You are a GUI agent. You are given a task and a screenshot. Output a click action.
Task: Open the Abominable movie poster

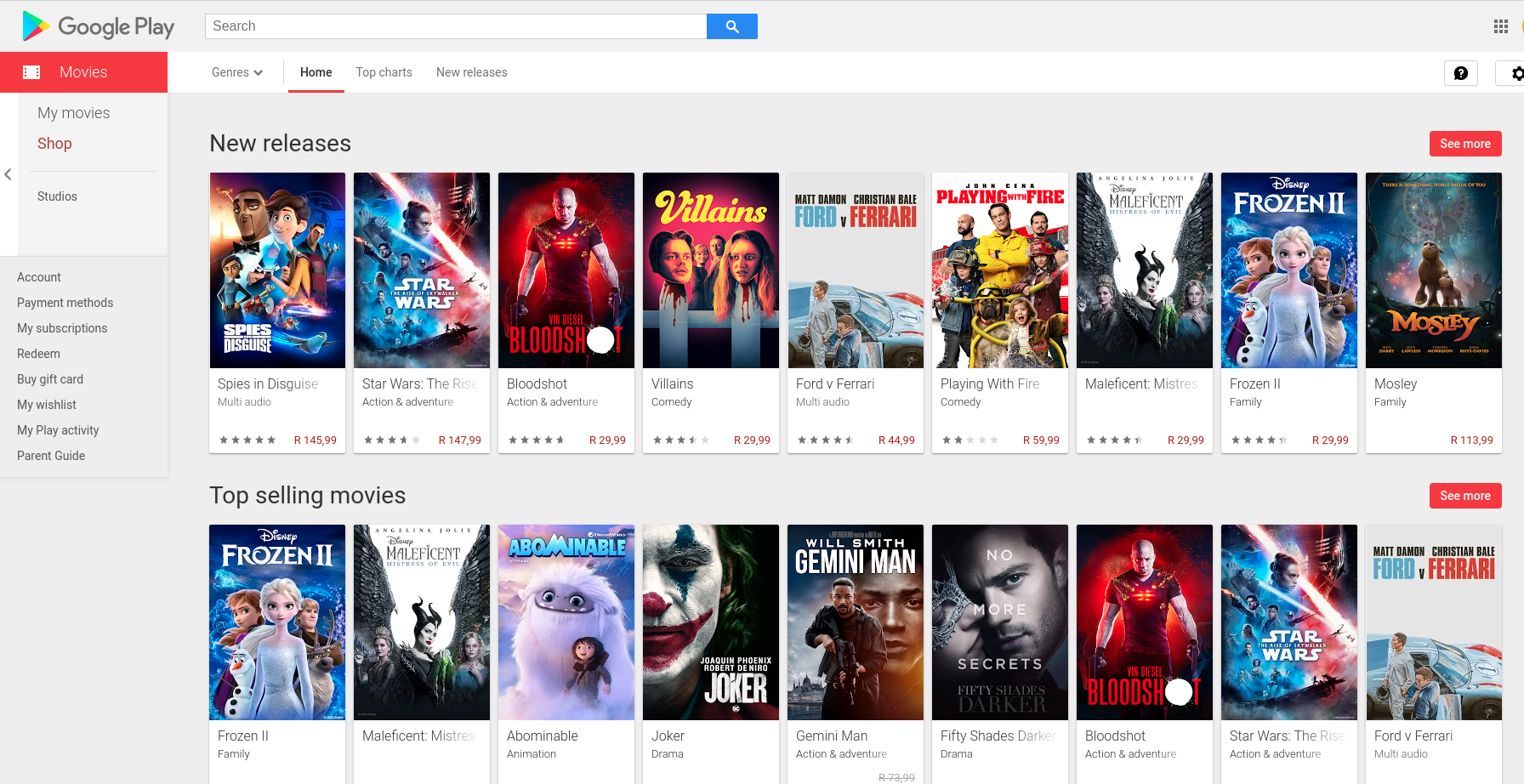click(566, 622)
